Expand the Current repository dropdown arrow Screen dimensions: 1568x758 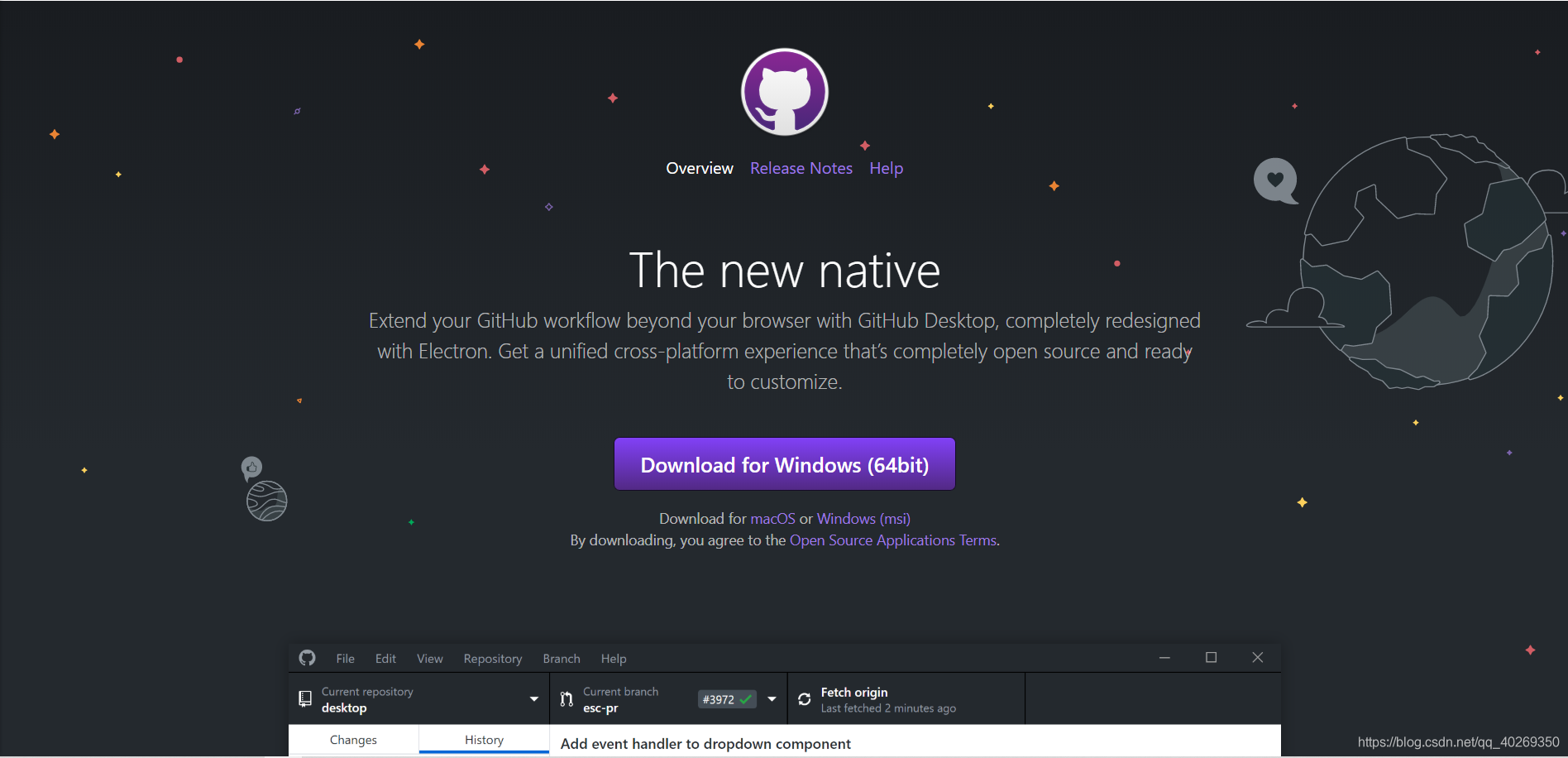pyautogui.click(x=534, y=699)
